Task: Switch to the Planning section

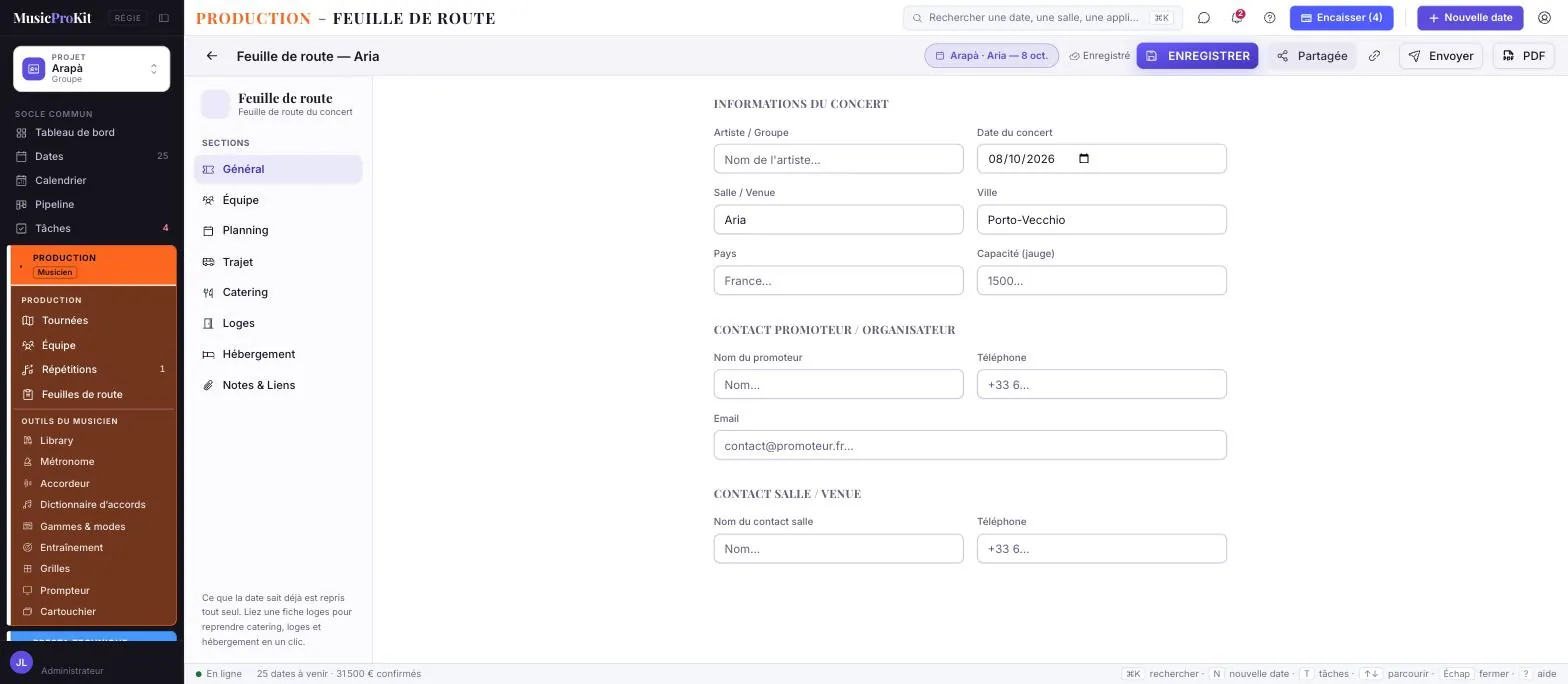Action: click(278, 230)
